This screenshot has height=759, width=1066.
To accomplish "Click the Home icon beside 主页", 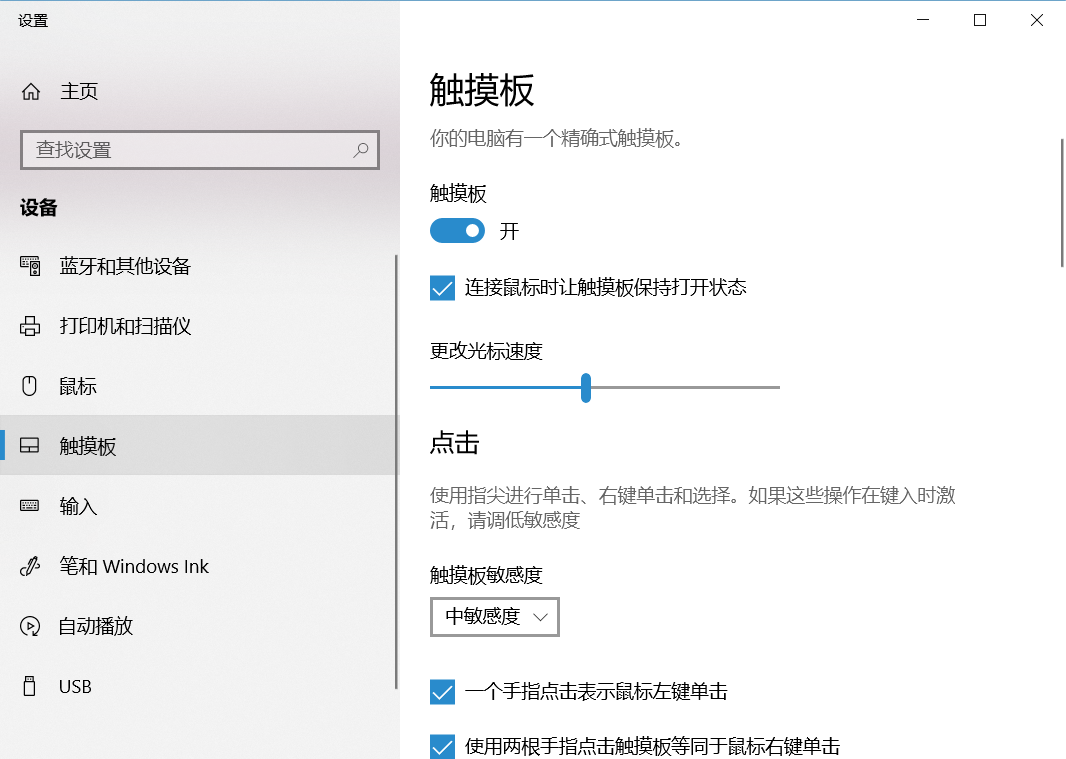I will (x=31, y=92).
